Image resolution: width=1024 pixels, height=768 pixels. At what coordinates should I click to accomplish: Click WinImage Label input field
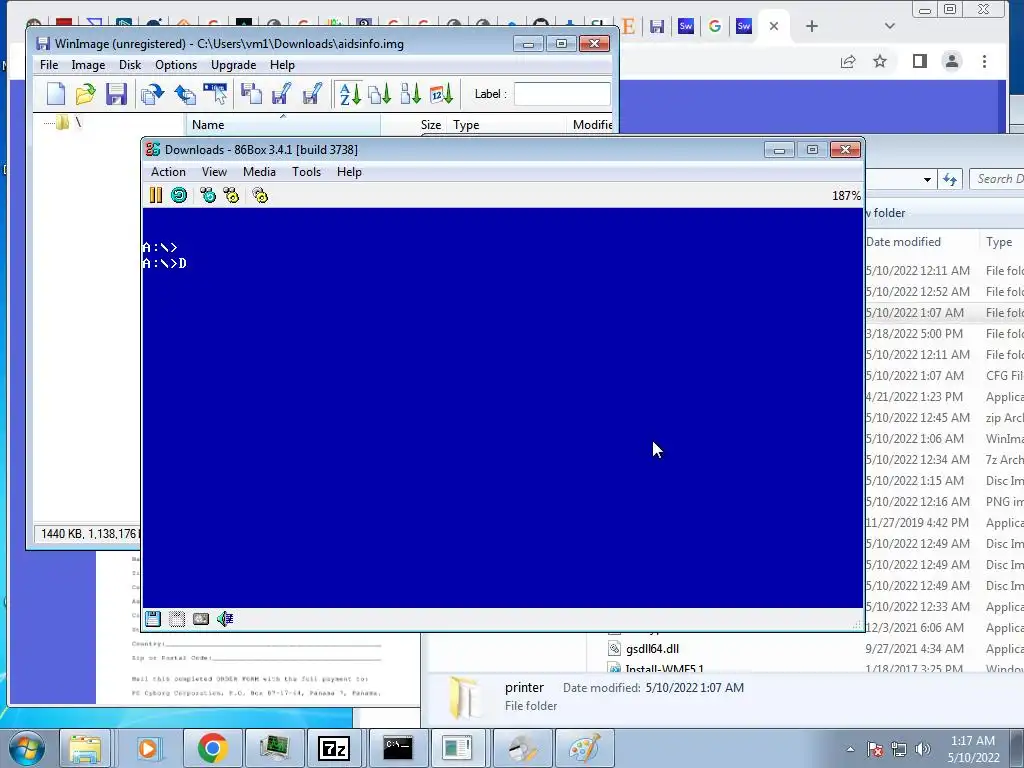pyautogui.click(x=562, y=94)
